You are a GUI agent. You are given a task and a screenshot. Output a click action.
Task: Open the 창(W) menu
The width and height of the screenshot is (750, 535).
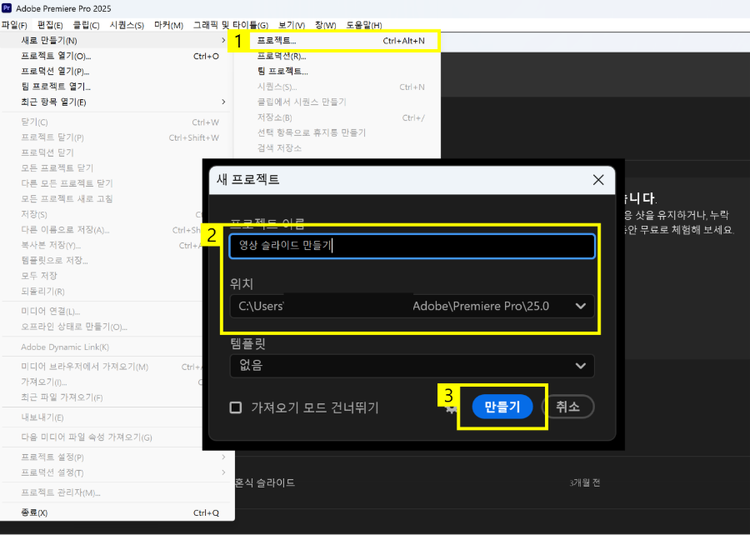[325, 25]
